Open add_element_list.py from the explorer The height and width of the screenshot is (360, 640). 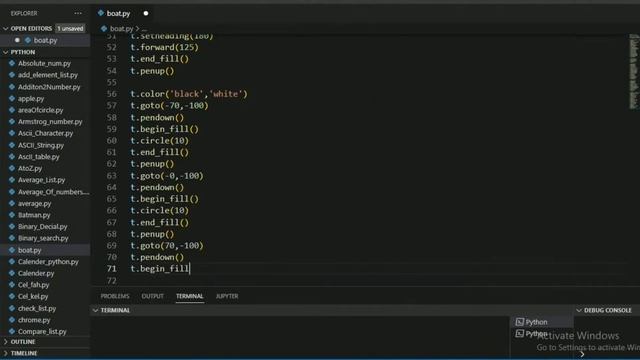point(48,75)
